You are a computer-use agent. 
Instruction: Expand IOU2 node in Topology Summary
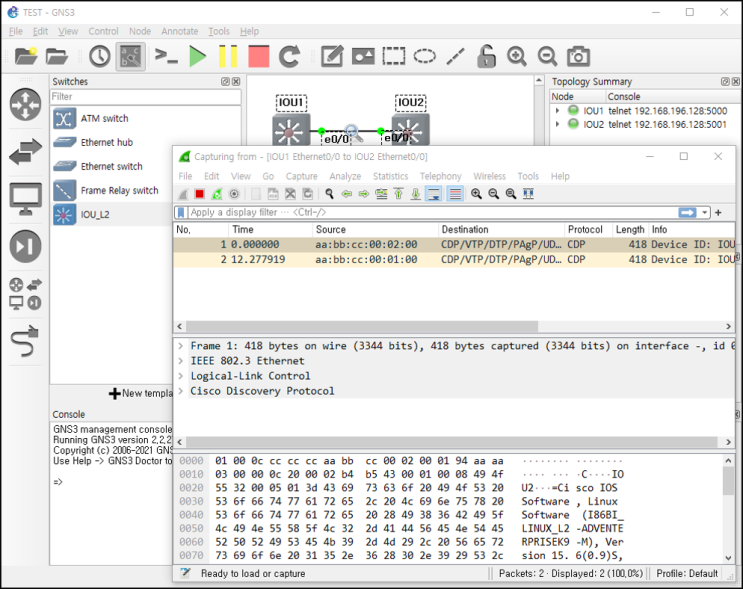[x=557, y=124]
